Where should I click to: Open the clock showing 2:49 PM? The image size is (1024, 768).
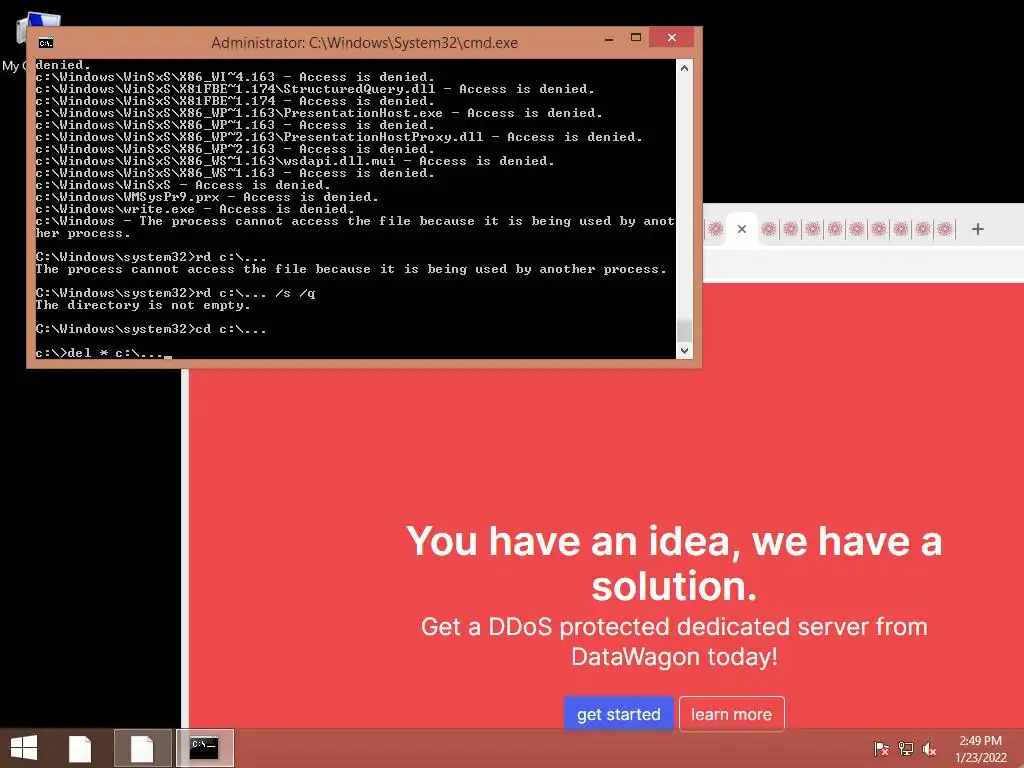click(x=980, y=741)
